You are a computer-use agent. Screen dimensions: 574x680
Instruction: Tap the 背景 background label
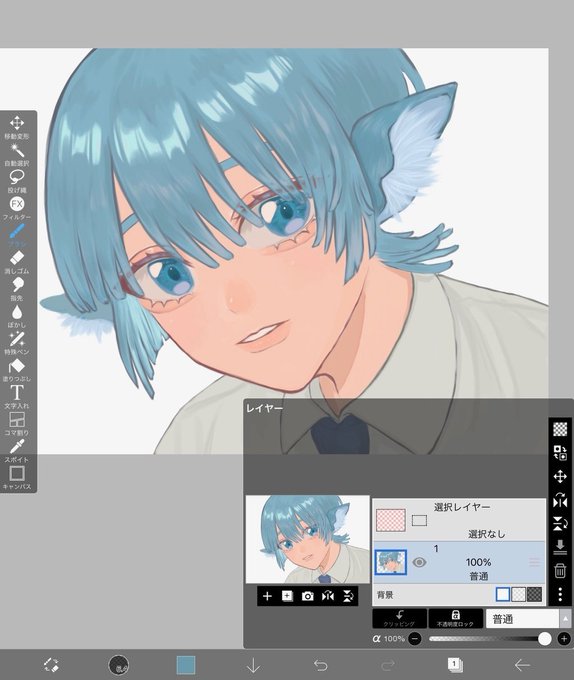[x=385, y=595]
